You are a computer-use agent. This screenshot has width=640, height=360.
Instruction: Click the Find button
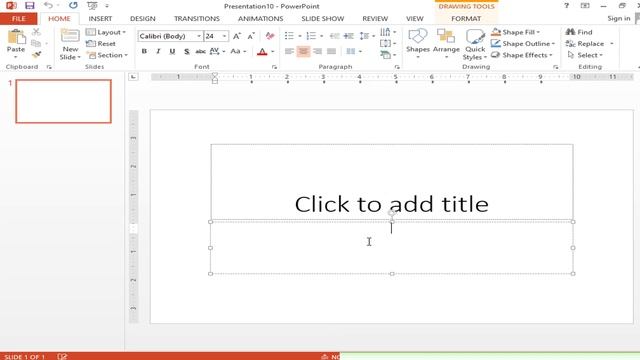(579, 32)
